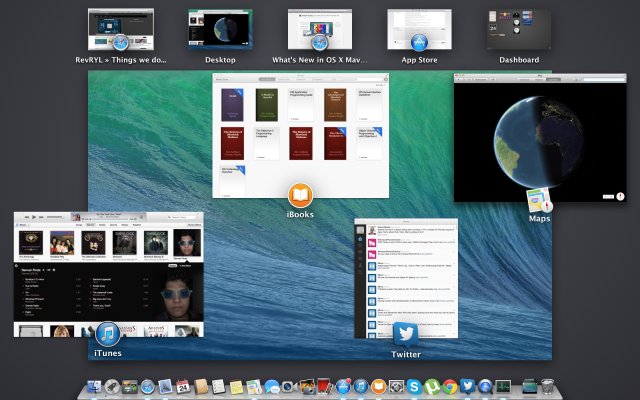Click iTunes Store button in iTunes window
Image resolution: width=640 pixels, height=400 pixels.
tap(194, 225)
